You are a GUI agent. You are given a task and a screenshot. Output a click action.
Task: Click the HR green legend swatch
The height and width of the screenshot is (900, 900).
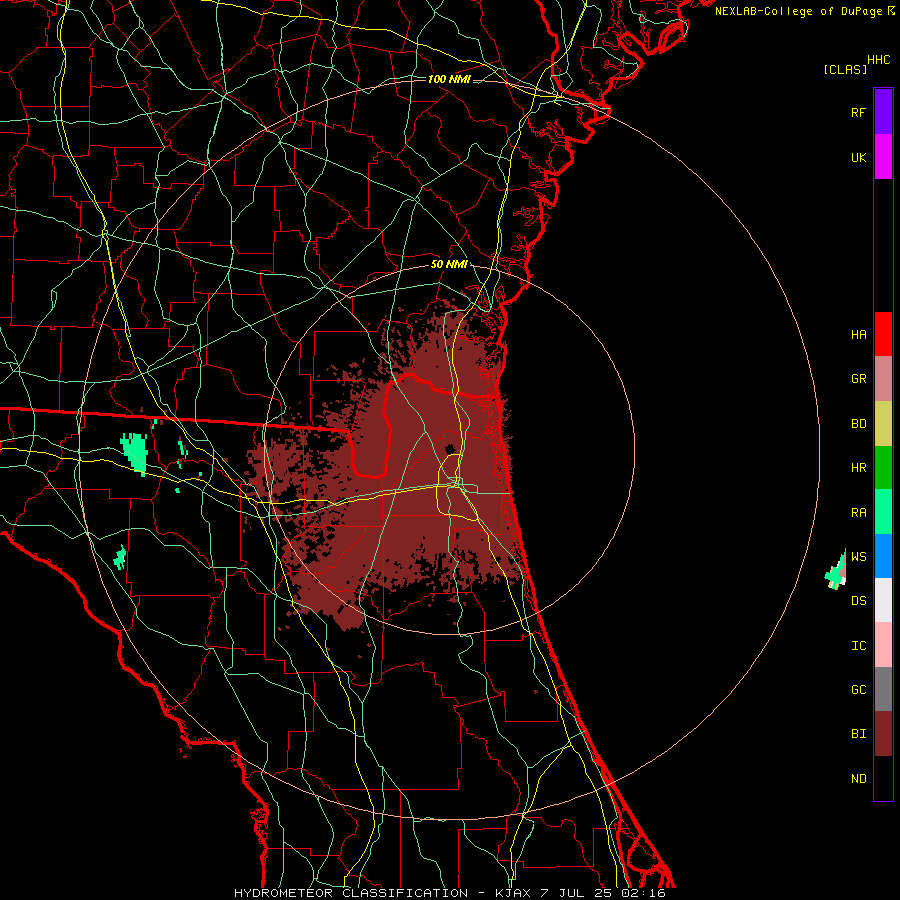coord(883,468)
